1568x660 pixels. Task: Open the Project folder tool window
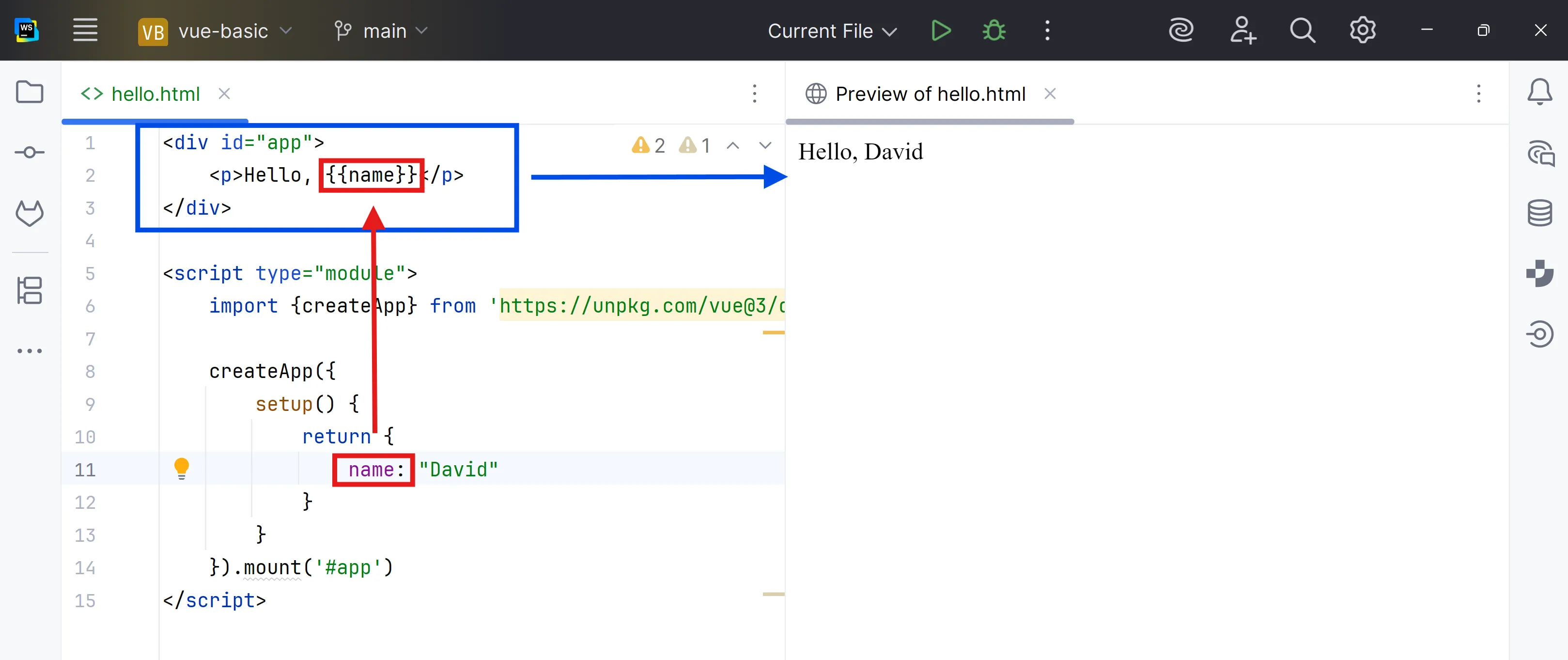pos(29,93)
